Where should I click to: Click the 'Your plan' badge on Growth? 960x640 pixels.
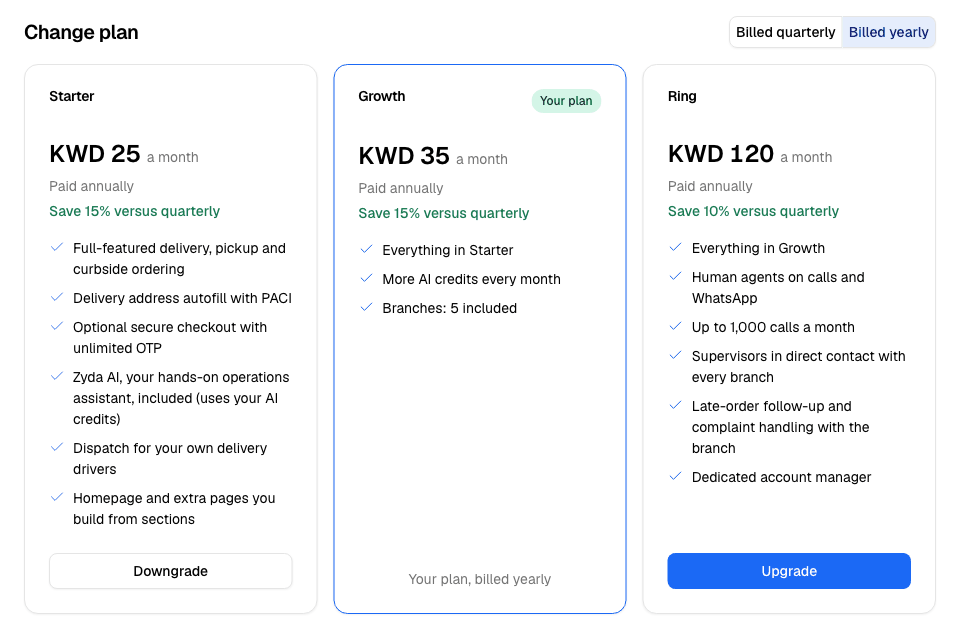pos(566,100)
